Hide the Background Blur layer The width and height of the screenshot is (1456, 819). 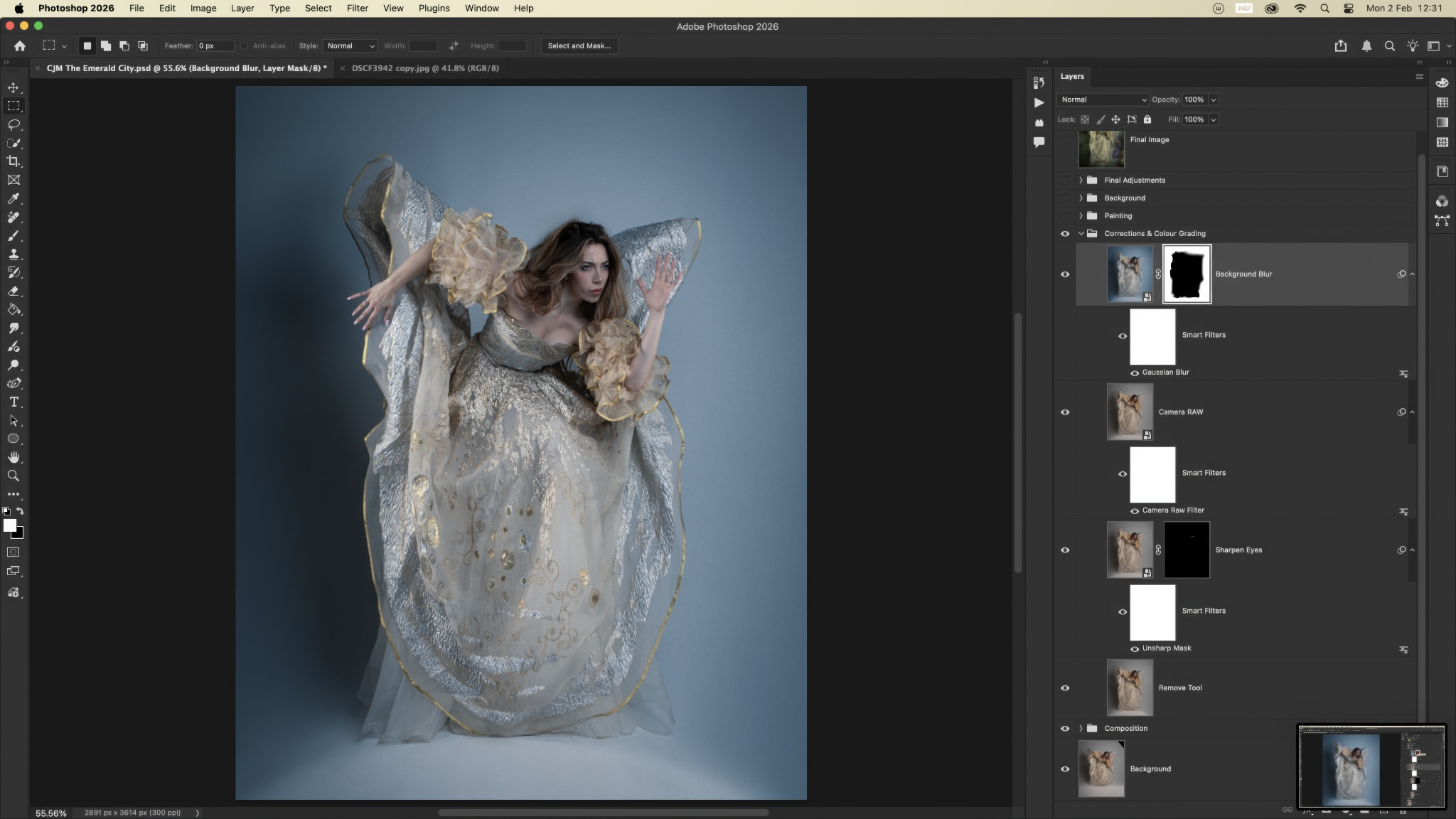1065,274
